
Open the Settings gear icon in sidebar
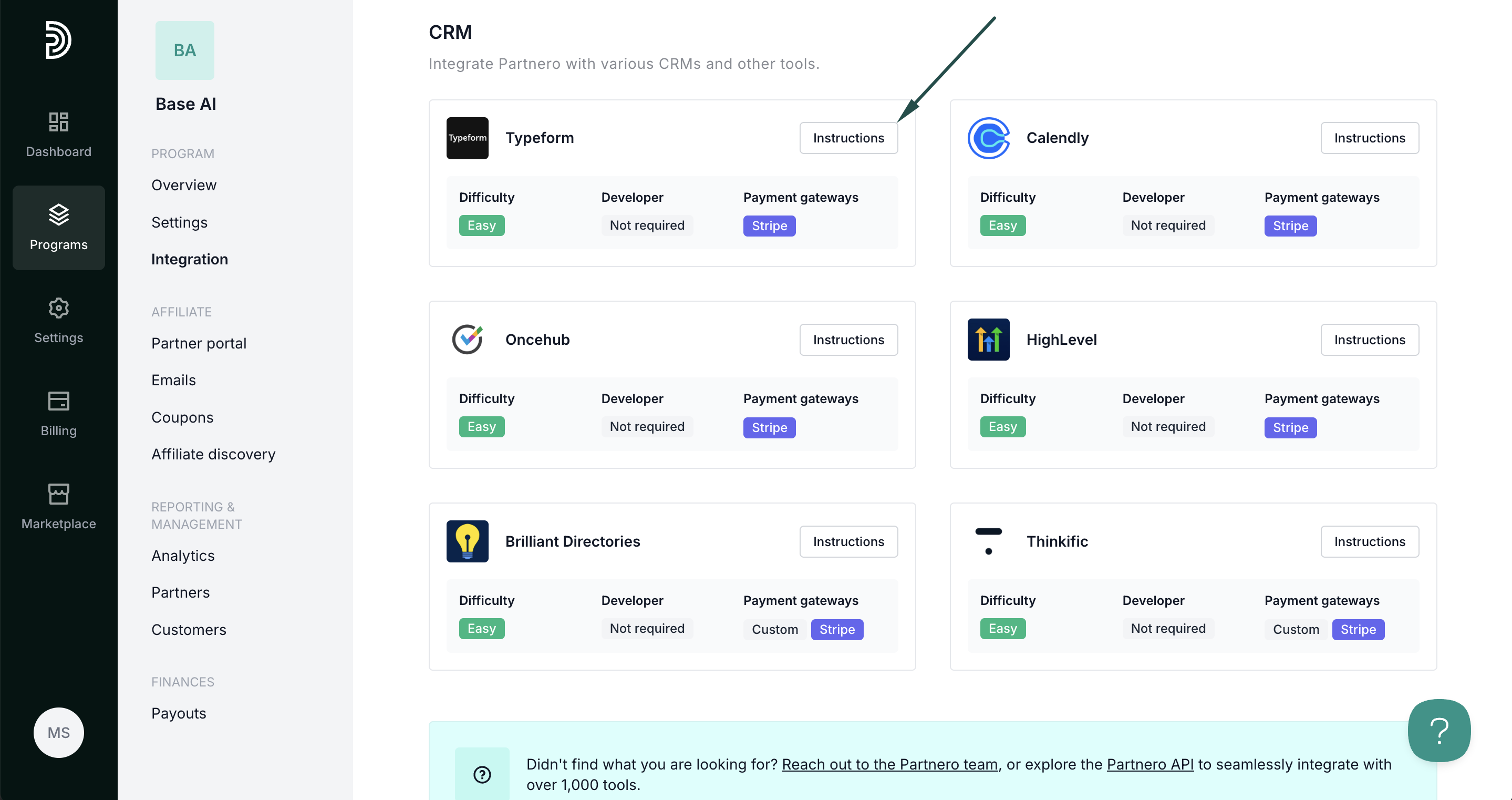pyautogui.click(x=58, y=308)
